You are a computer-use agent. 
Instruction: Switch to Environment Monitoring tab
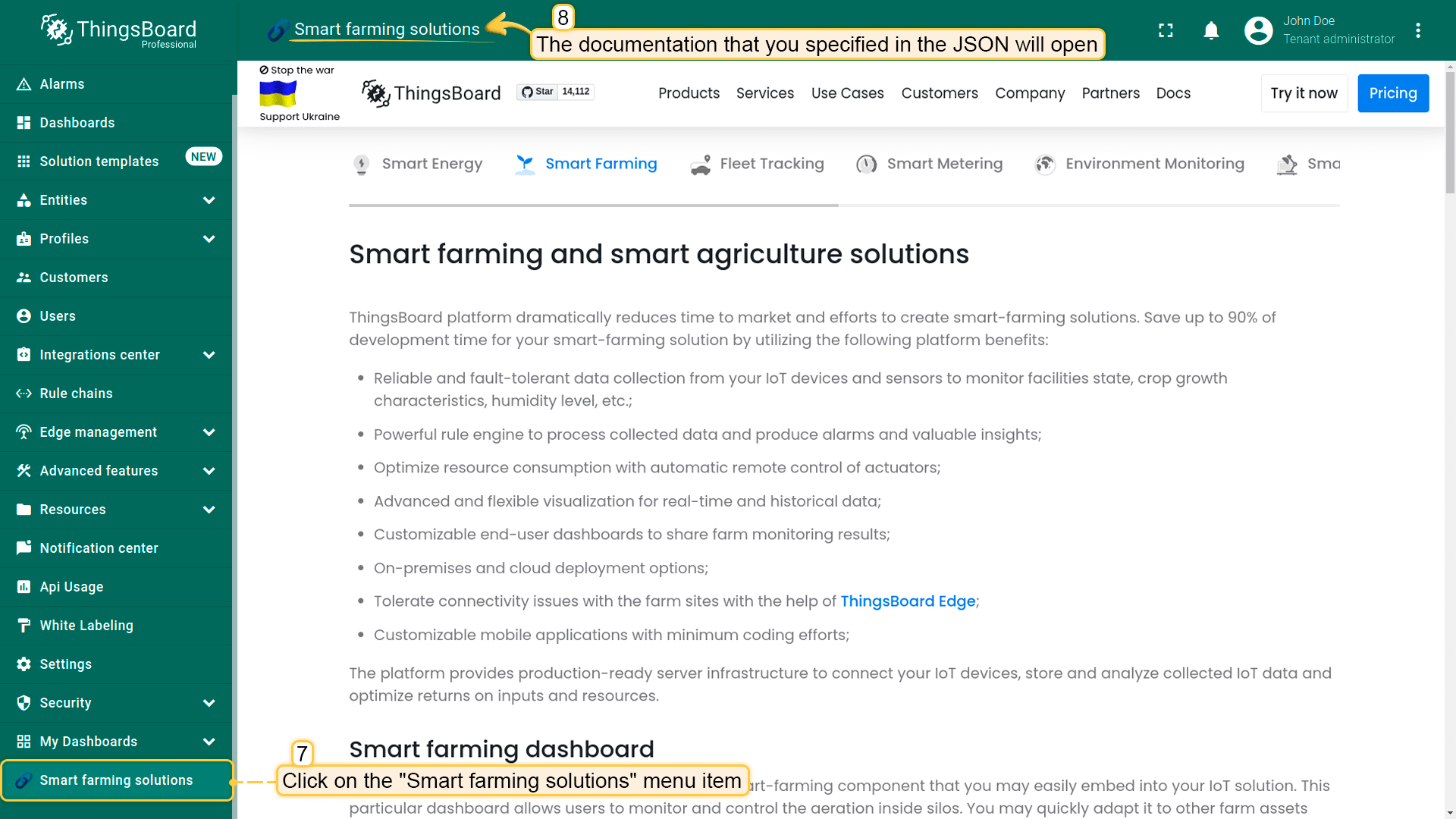click(x=1139, y=164)
